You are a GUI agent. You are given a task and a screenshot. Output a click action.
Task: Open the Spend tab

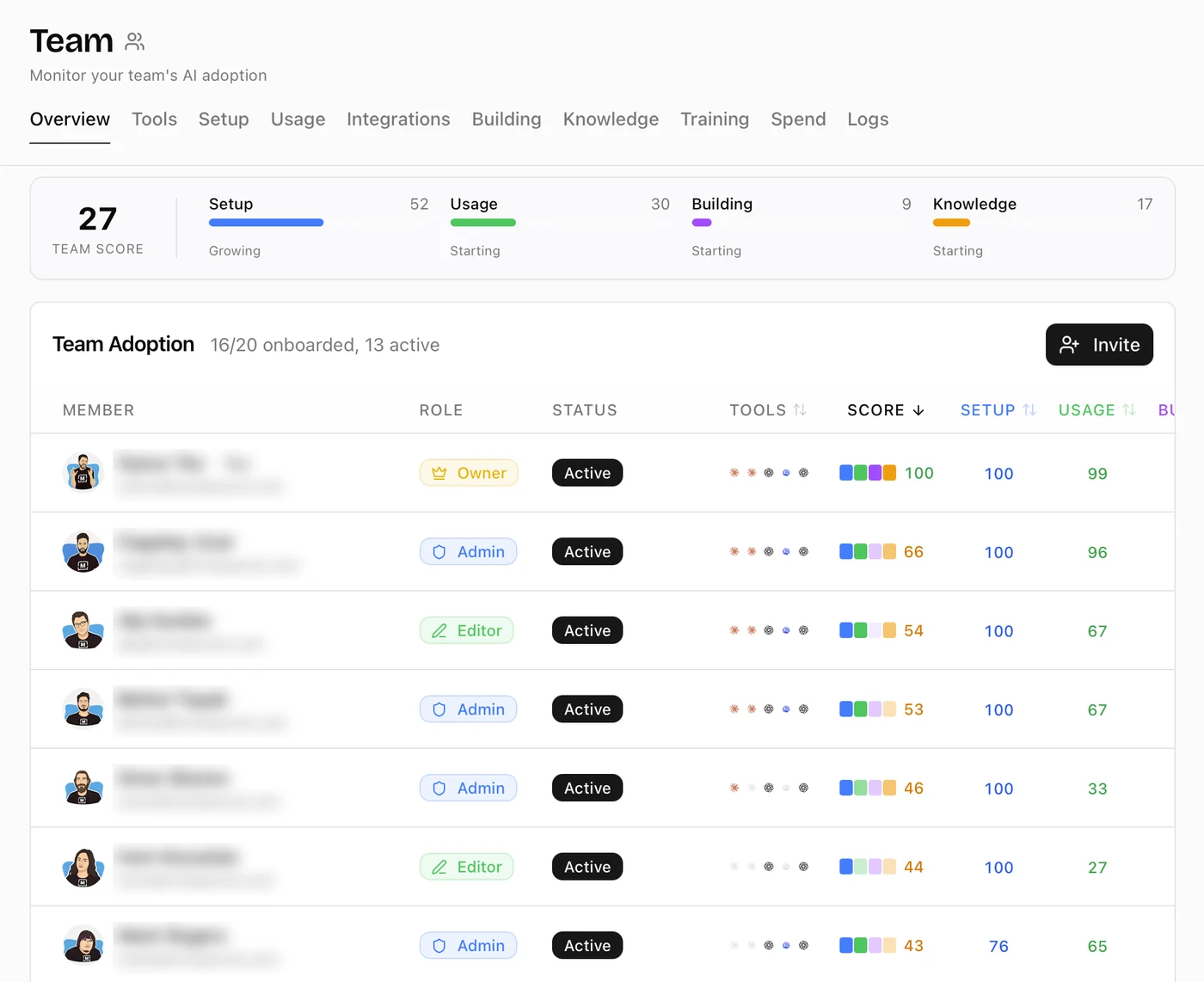798,120
